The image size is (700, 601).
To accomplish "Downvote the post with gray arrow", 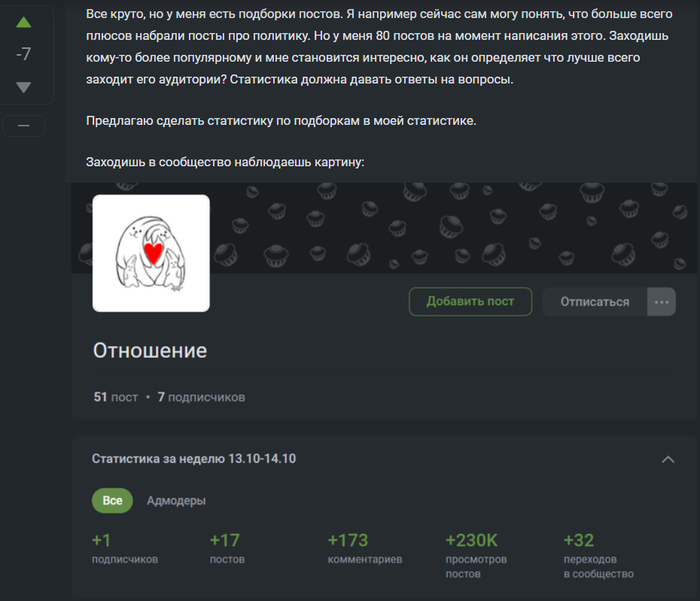I will point(23,87).
